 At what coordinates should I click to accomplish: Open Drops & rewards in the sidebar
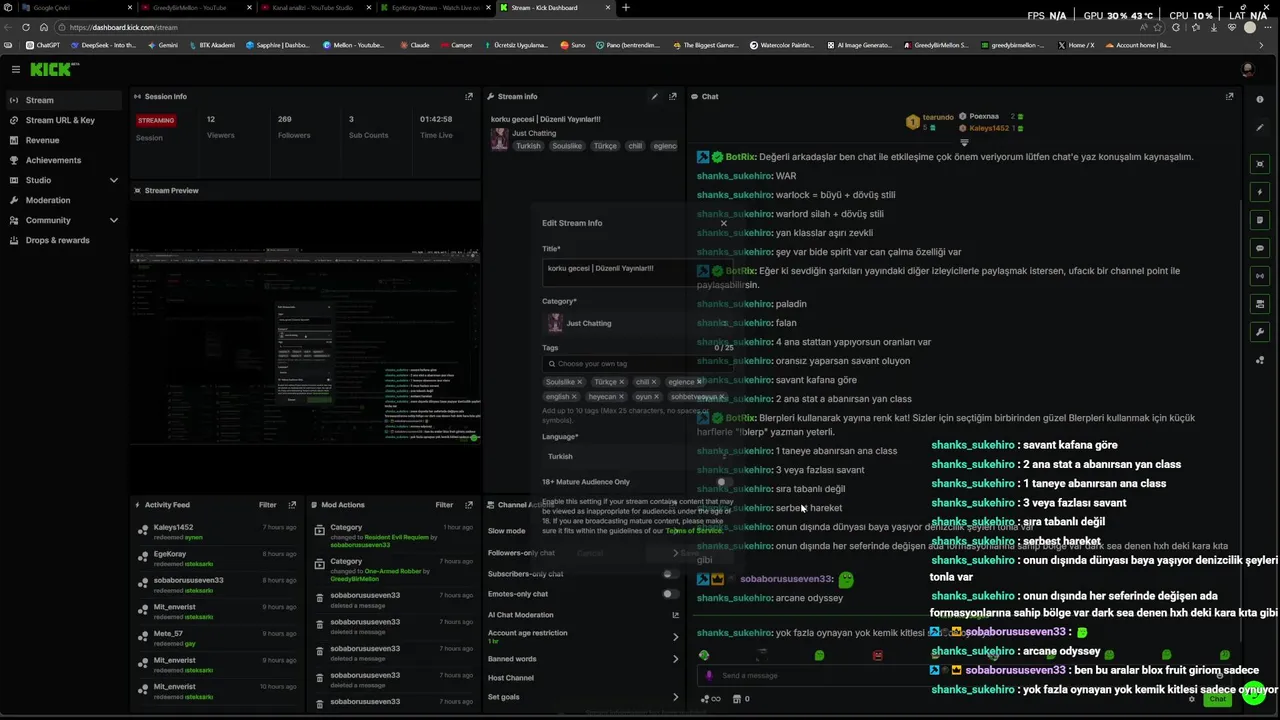62,240
